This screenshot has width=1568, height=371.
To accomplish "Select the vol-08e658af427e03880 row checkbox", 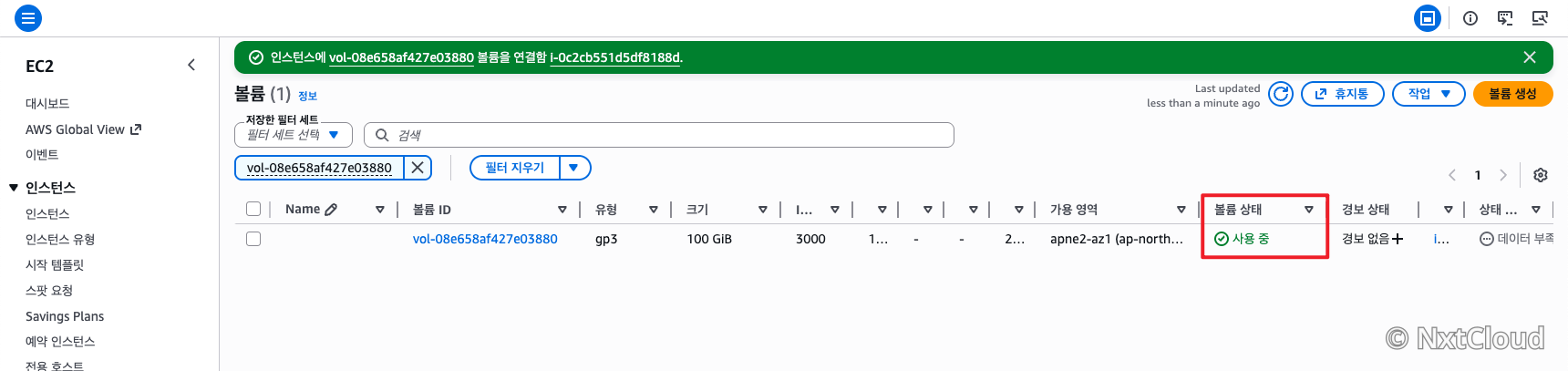I will [253, 239].
